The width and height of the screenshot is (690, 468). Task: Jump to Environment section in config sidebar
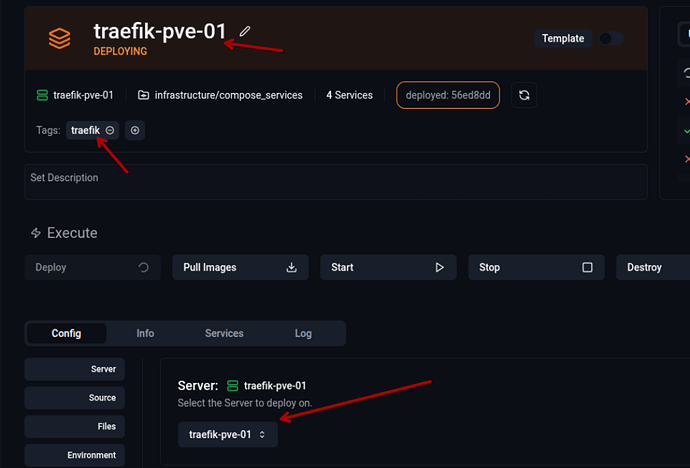(x=76, y=455)
